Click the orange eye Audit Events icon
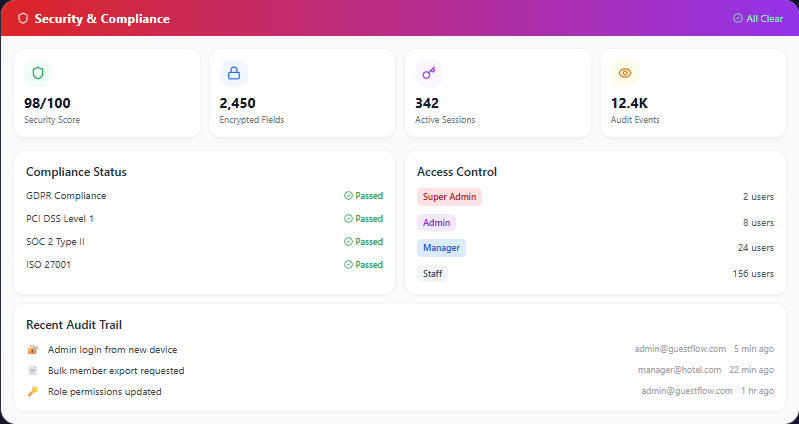The width and height of the screenshot is (799, 424). click(x=625, y=73)
